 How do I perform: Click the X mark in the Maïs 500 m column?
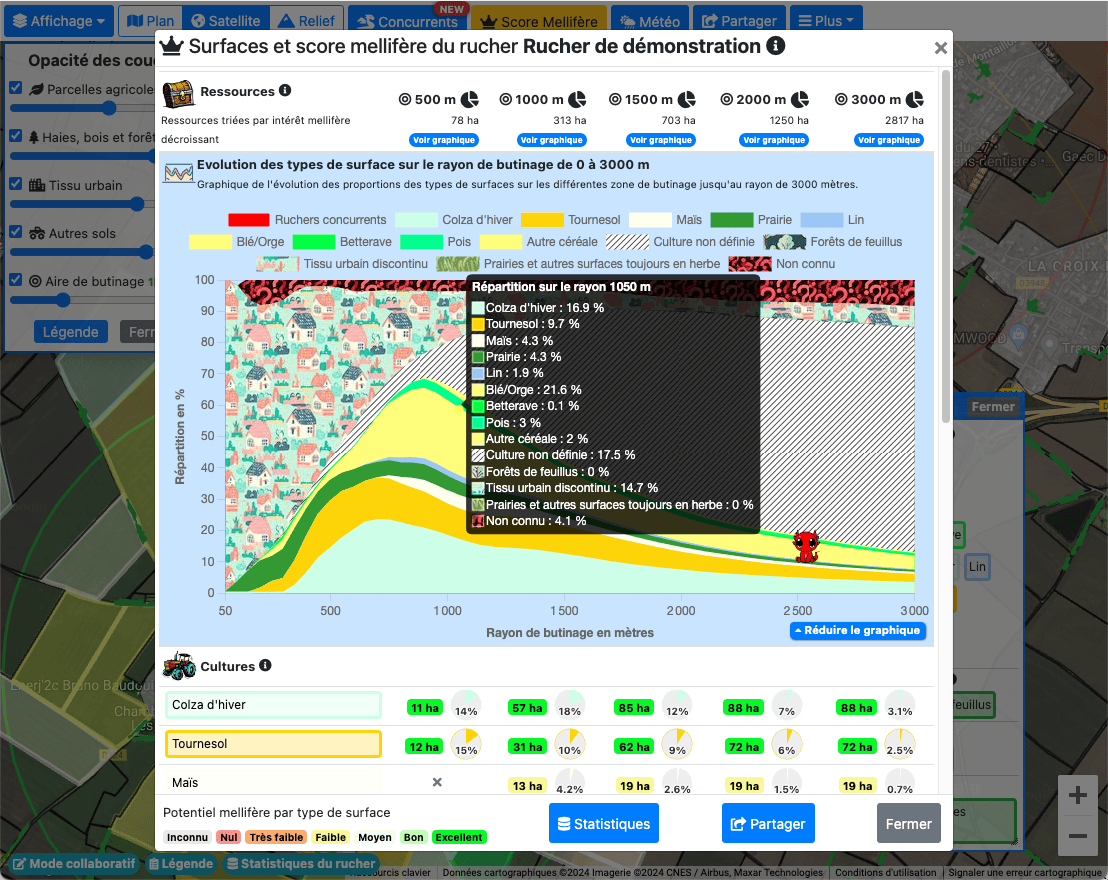click(437, 782)
